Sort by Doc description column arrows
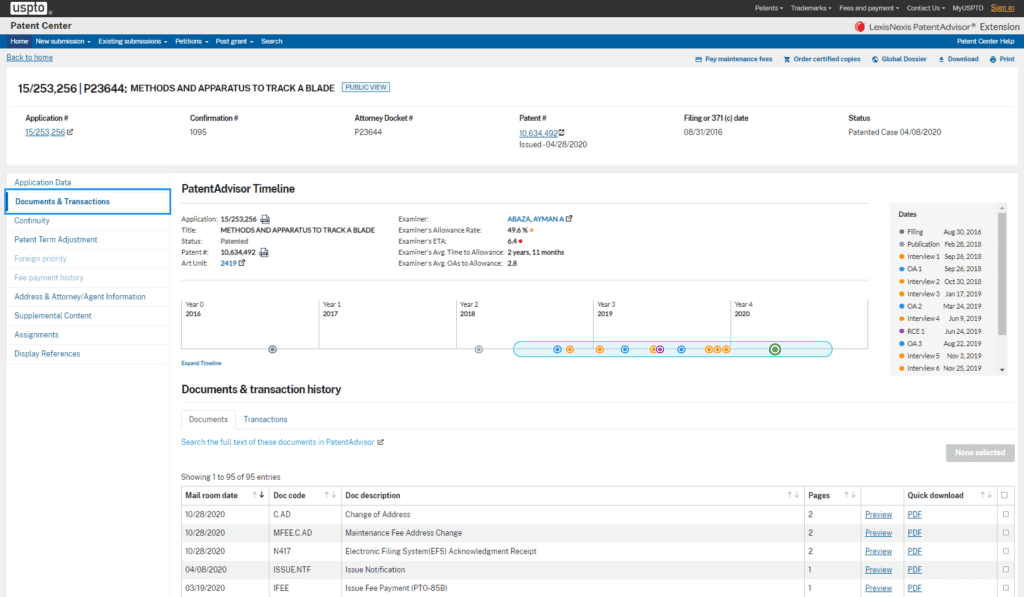Screen dimensions: 1024x597 tap(793, 495)
